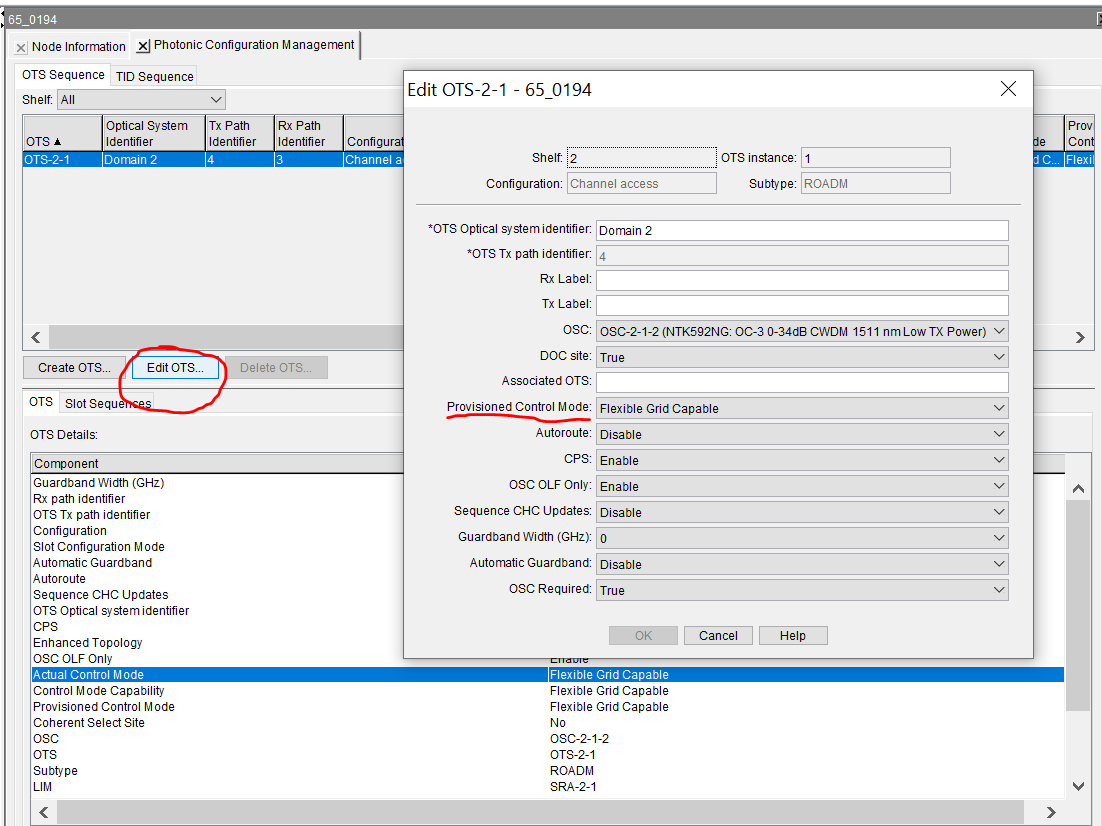Close the Node Information tab with its X icon
Image resolution: width=1102 pixels, height=826 pixels.
click(21, 48)
